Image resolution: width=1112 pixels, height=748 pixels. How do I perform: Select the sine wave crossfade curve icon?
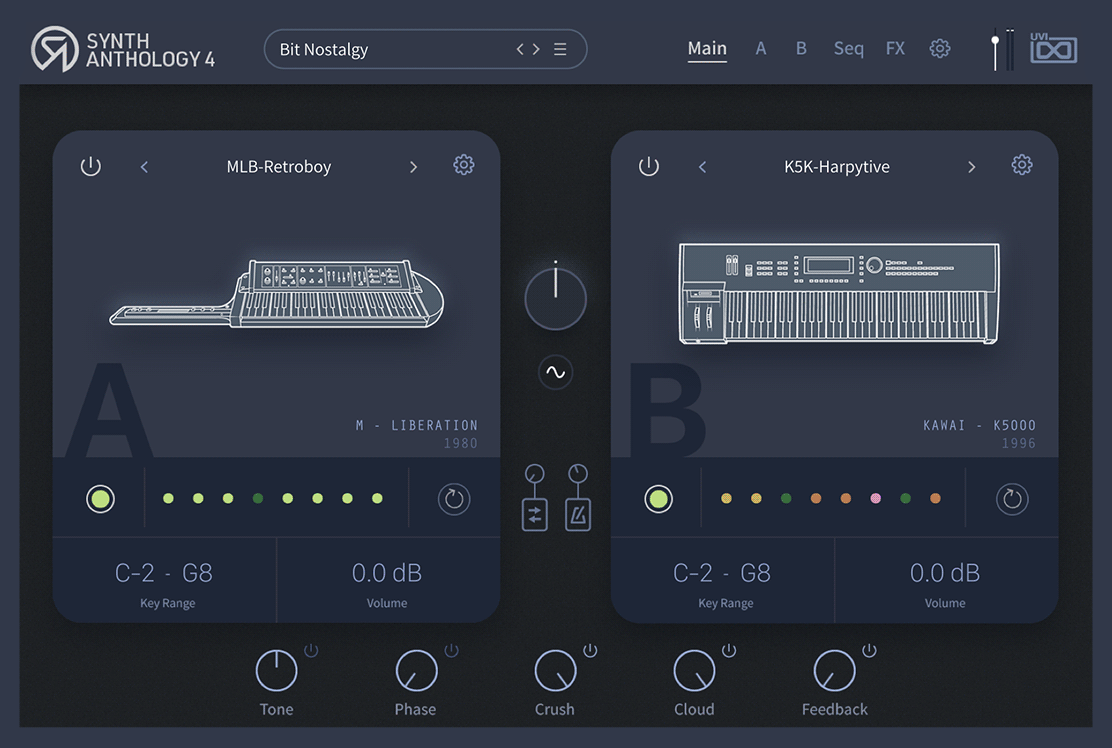(555, 372)
